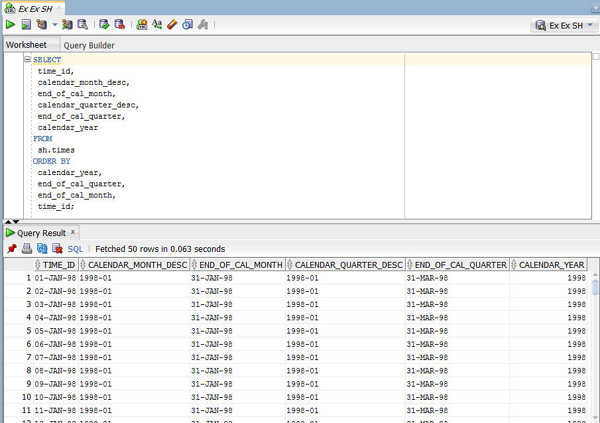Click the END_OF_CAL_QUARTER column header
The height and width of the screenshot is (423, 600).
[x=461, y=264]
